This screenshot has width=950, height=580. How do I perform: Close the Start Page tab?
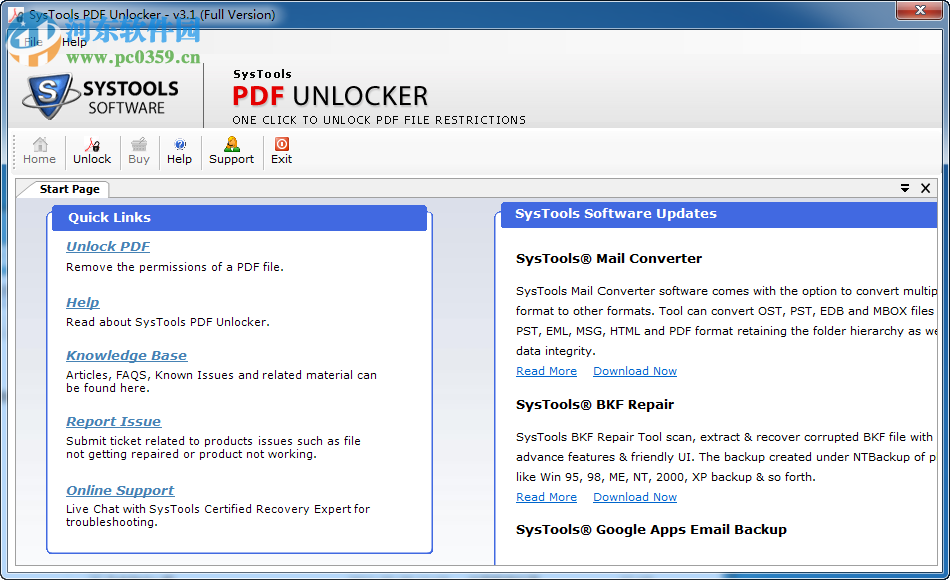[925, 188]
